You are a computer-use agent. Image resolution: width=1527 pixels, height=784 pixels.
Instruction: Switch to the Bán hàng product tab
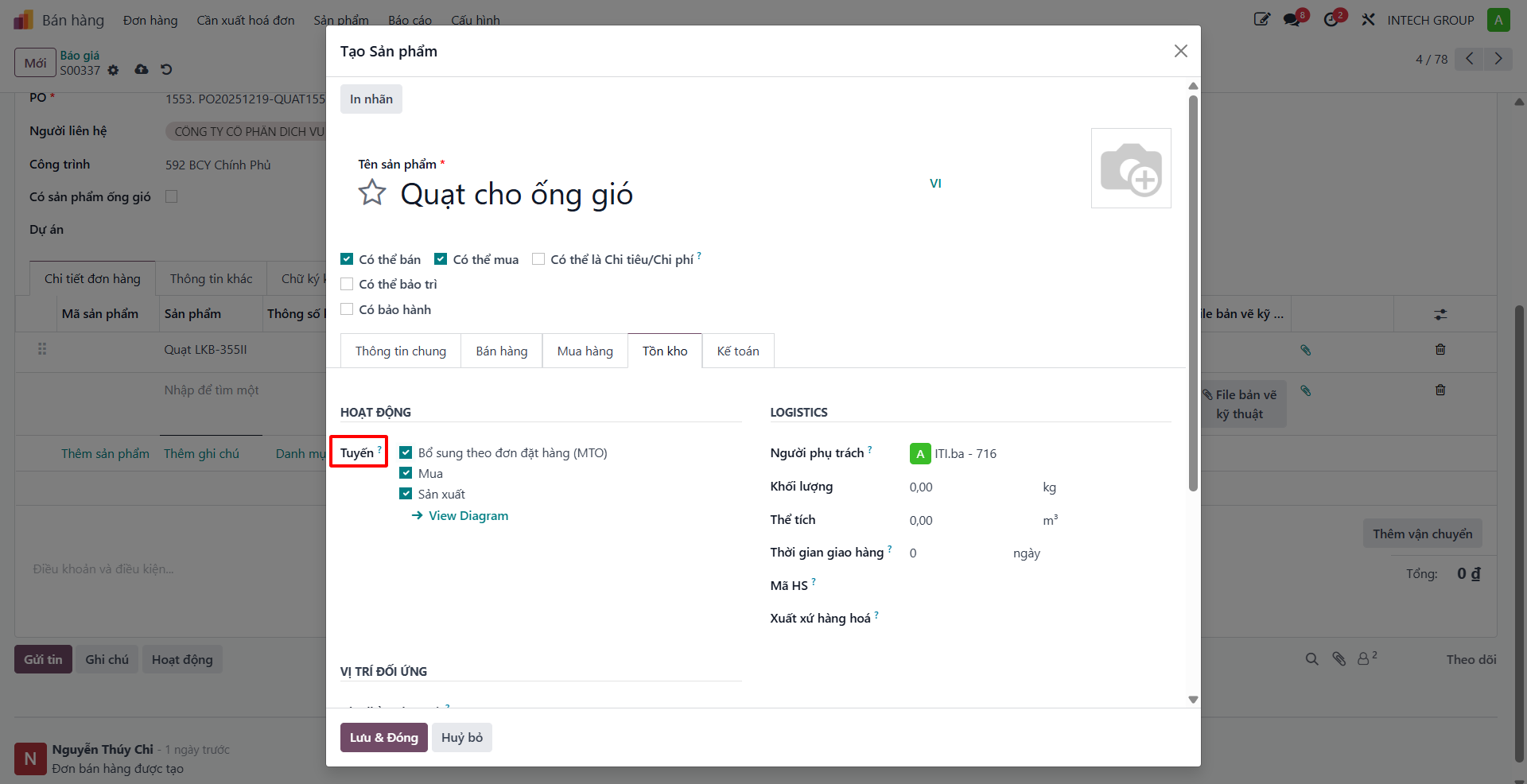point(502,351)
